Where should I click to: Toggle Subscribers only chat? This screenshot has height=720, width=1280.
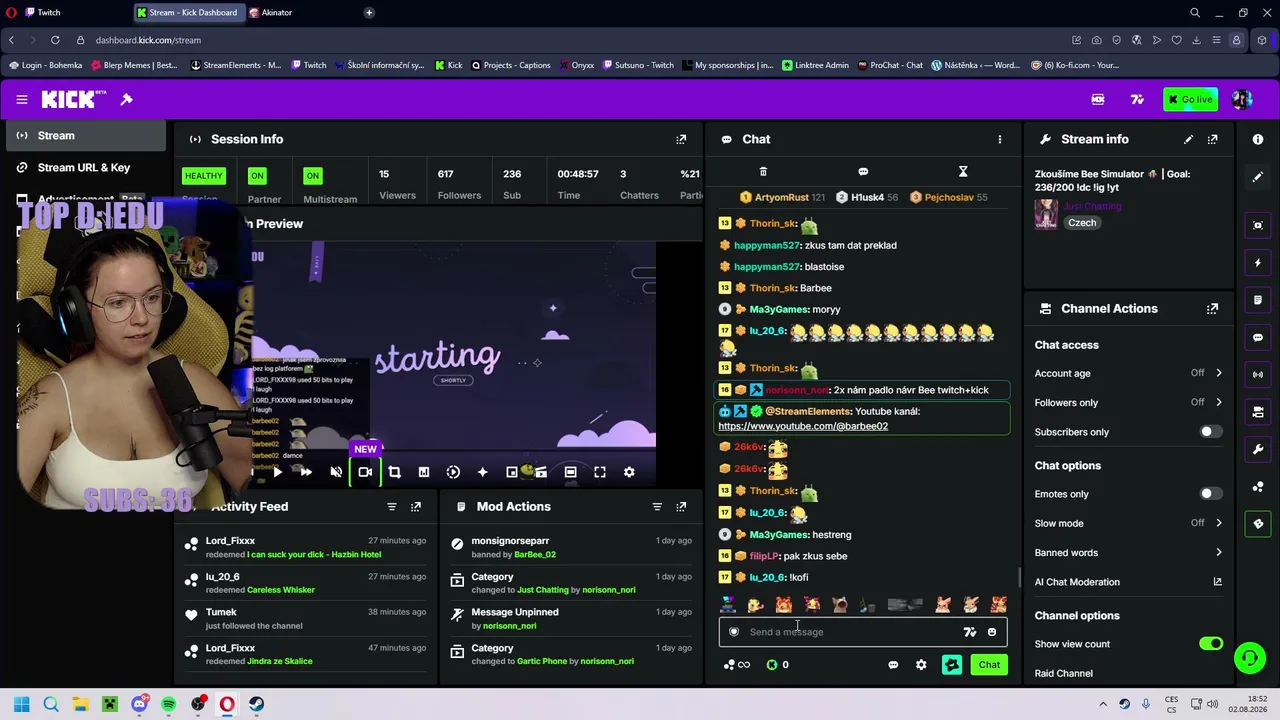[x=1210, y=432]
